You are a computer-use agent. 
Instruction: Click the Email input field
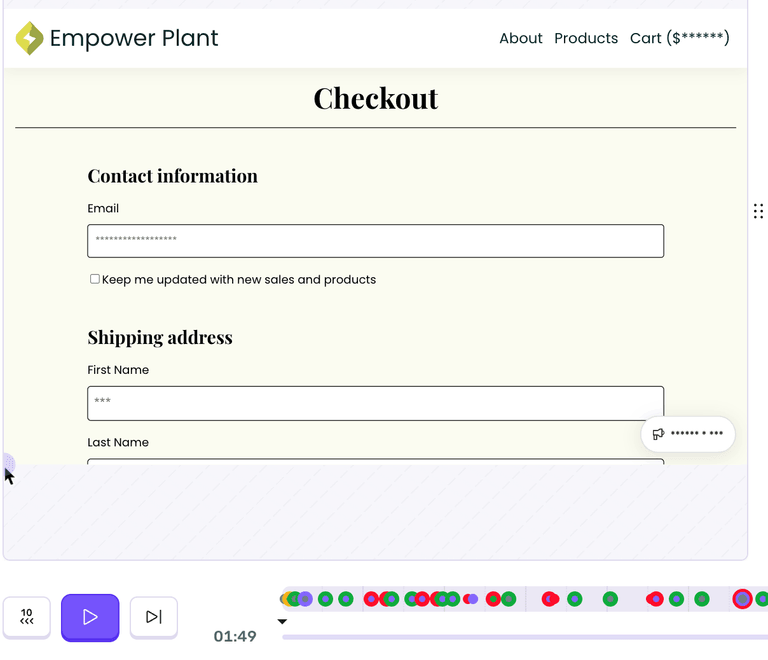tap(375, 241)
